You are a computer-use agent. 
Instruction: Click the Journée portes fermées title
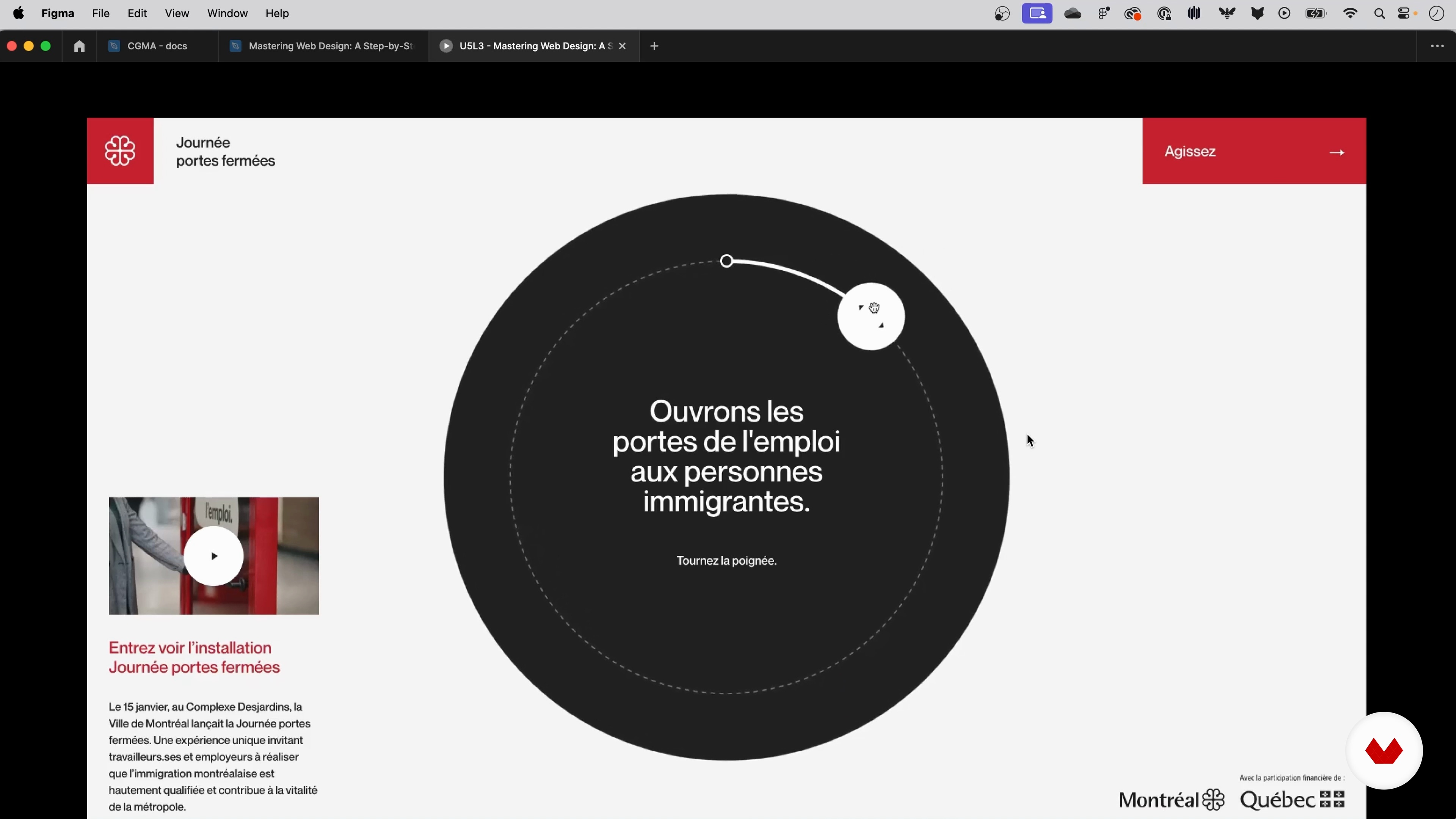[226, 152]
